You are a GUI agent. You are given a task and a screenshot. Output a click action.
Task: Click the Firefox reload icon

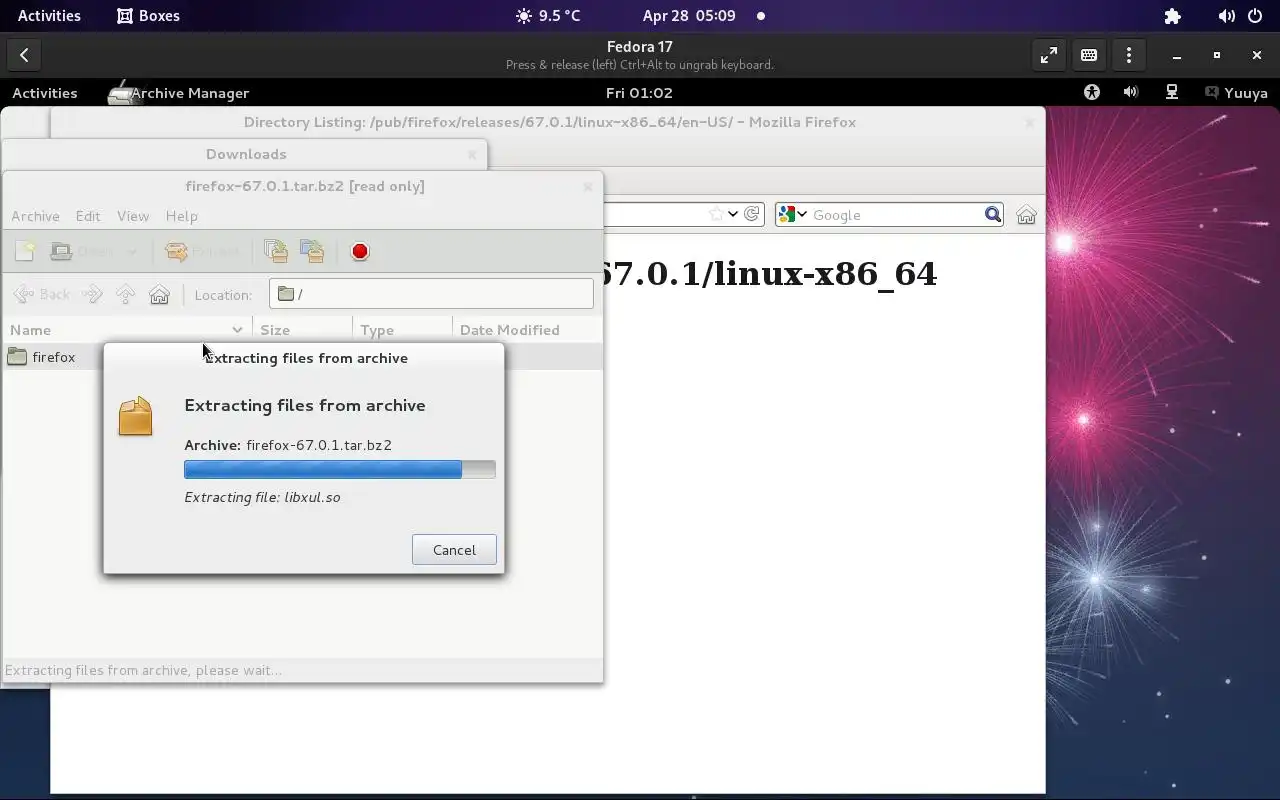tap(753, 214)
